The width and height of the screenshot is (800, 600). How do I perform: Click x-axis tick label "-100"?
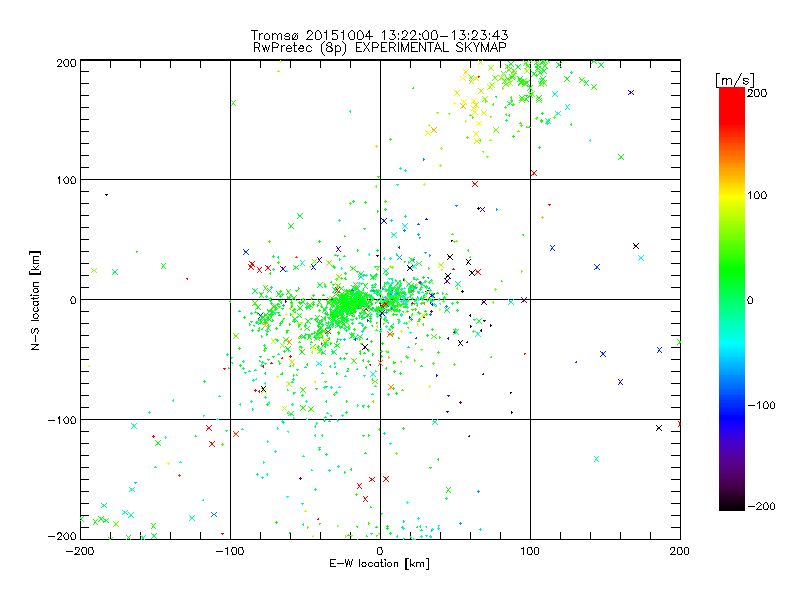tap(230, 551)
